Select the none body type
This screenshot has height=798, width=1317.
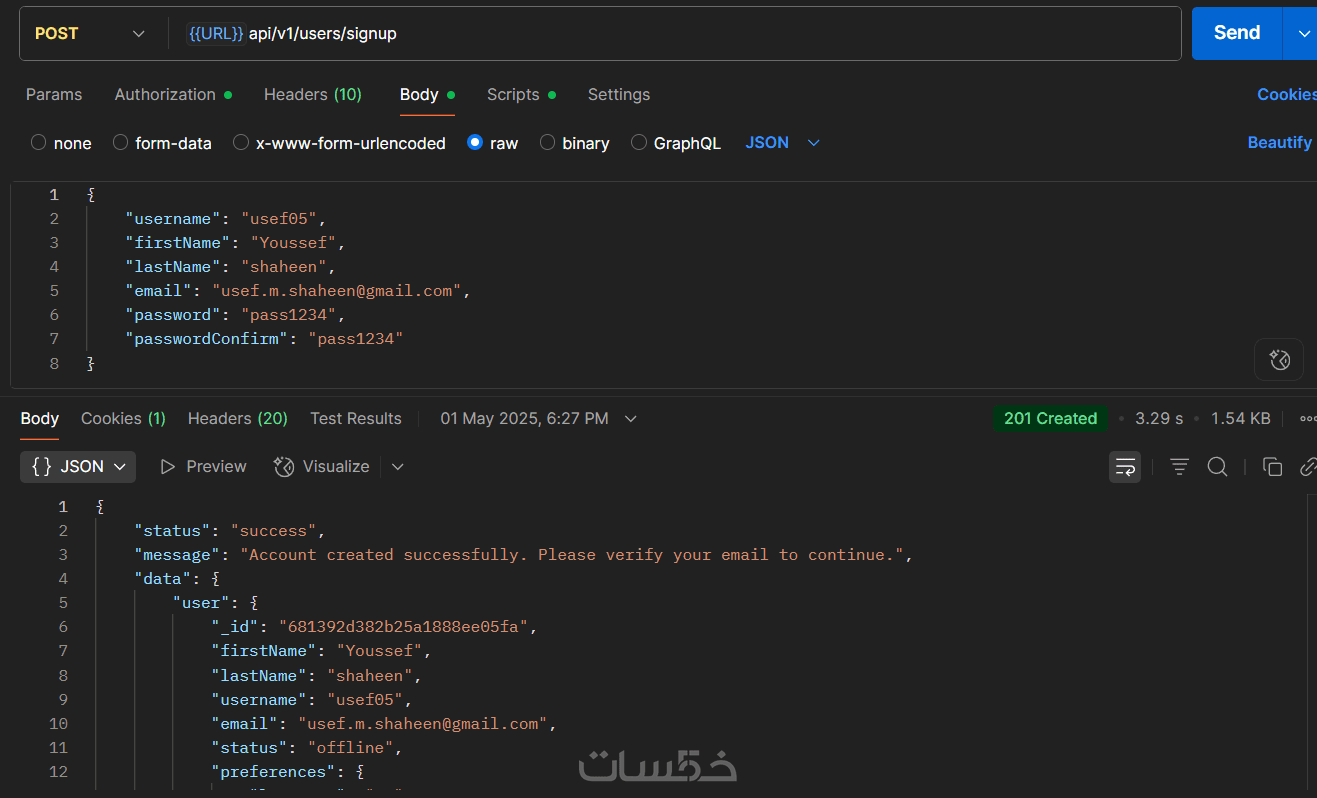coord(61,143)
